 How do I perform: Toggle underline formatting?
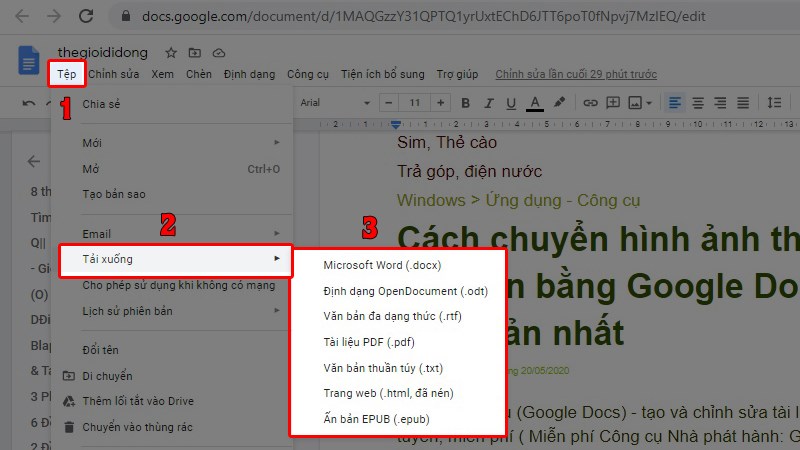click(x=511, y=103)
